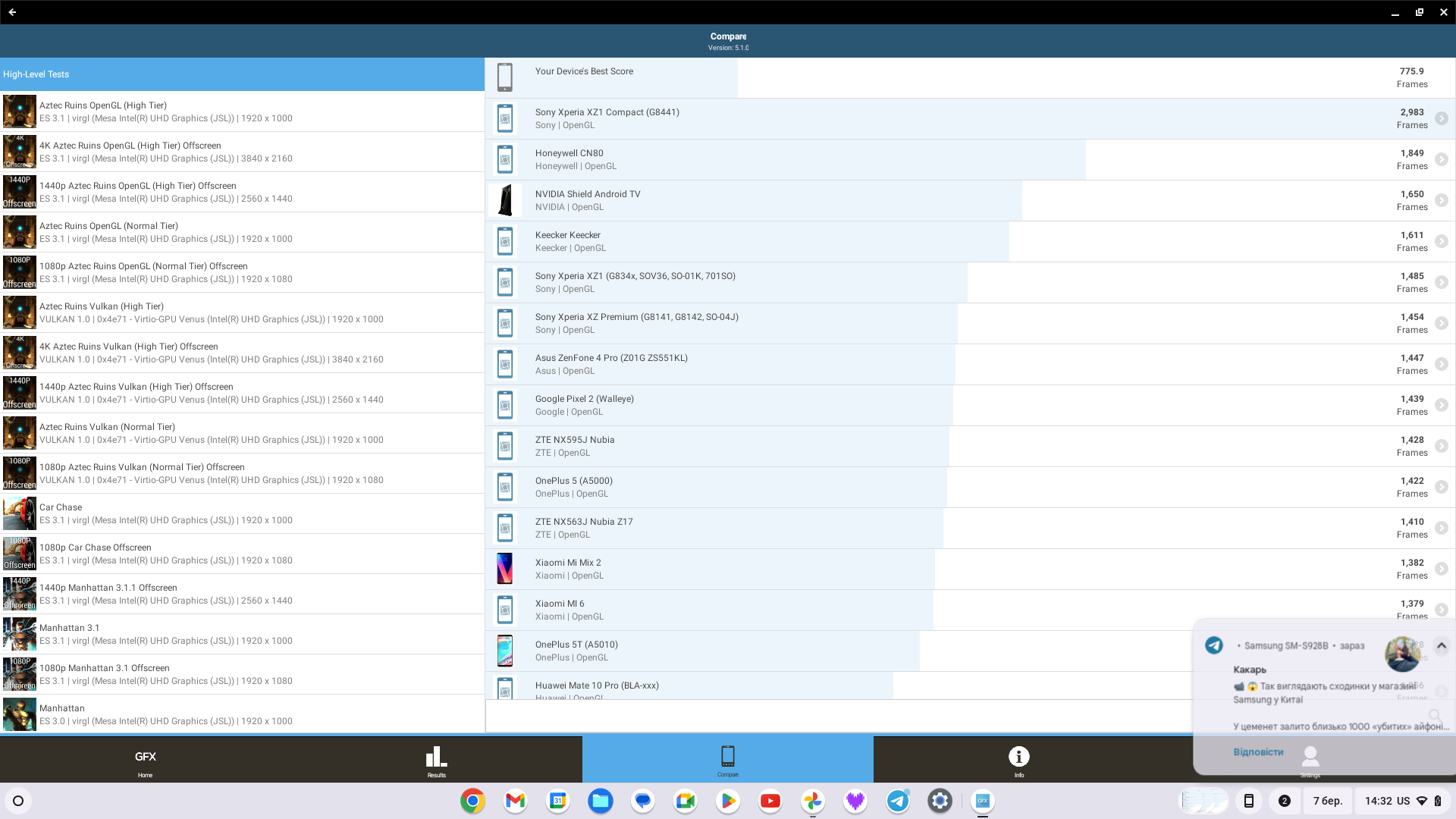Click the back arrow in title bar
Viewport: 1456px width, 819px height.
click(x=12, y=12)
